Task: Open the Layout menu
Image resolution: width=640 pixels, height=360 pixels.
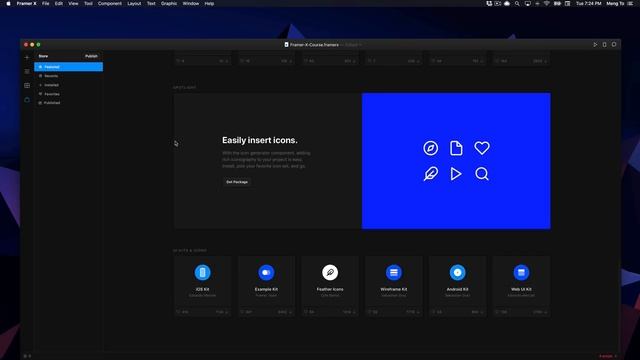Action: 134,3
